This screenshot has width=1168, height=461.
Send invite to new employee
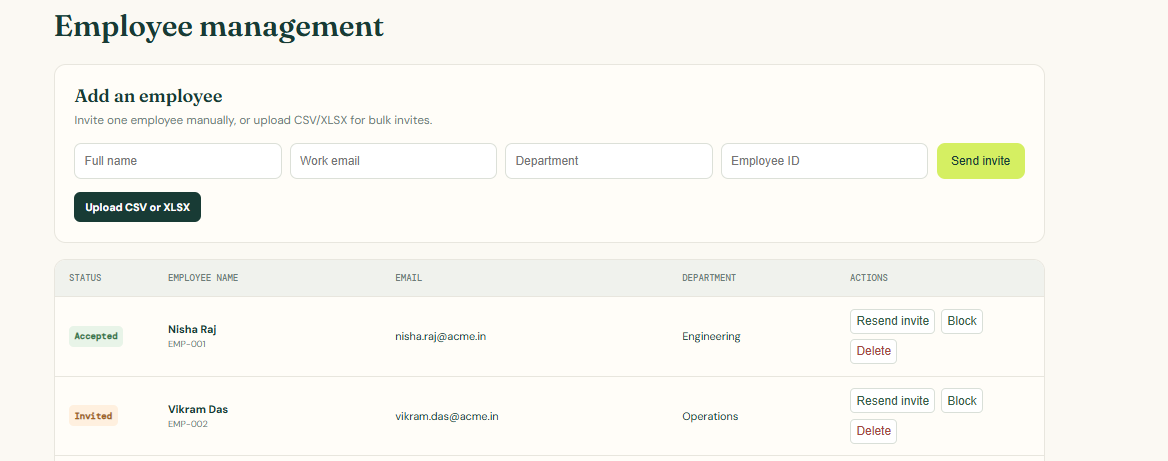(980, 161)
